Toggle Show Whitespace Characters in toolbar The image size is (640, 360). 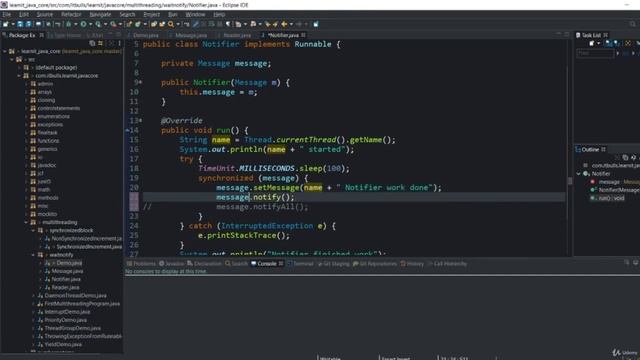click(x=228, y=24)
